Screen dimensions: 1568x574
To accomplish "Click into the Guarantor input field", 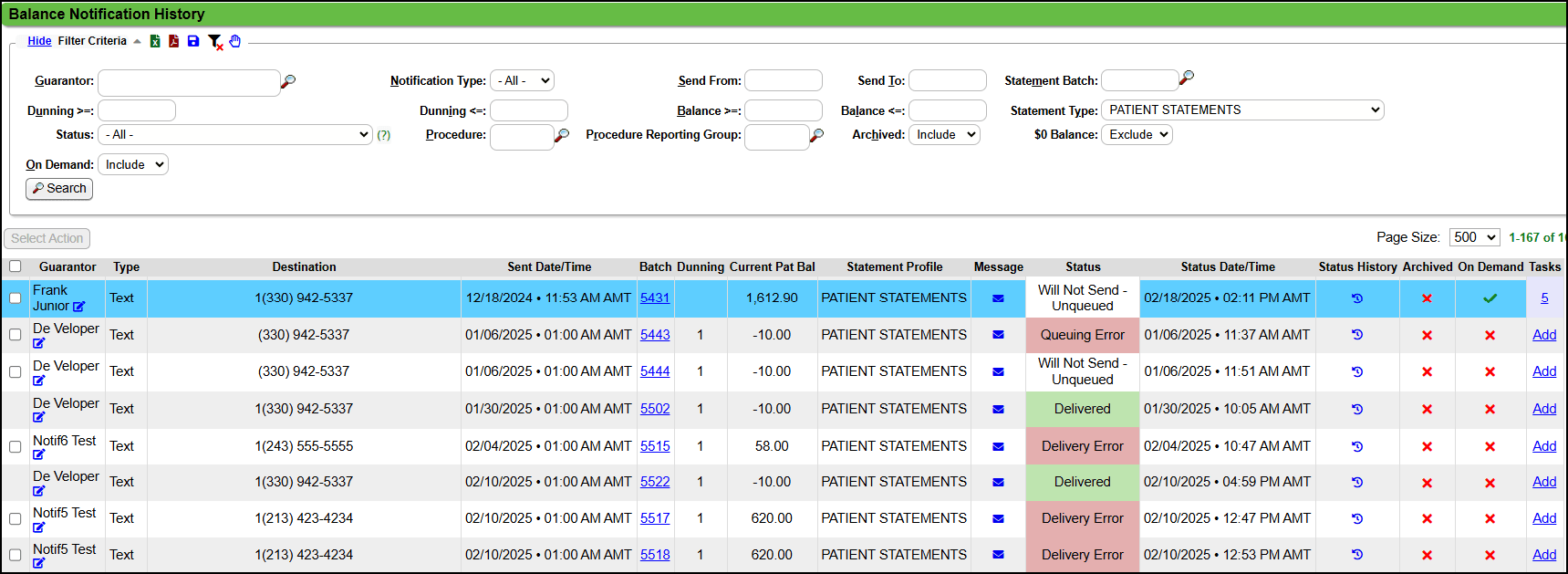I will [x=189, y=82].
